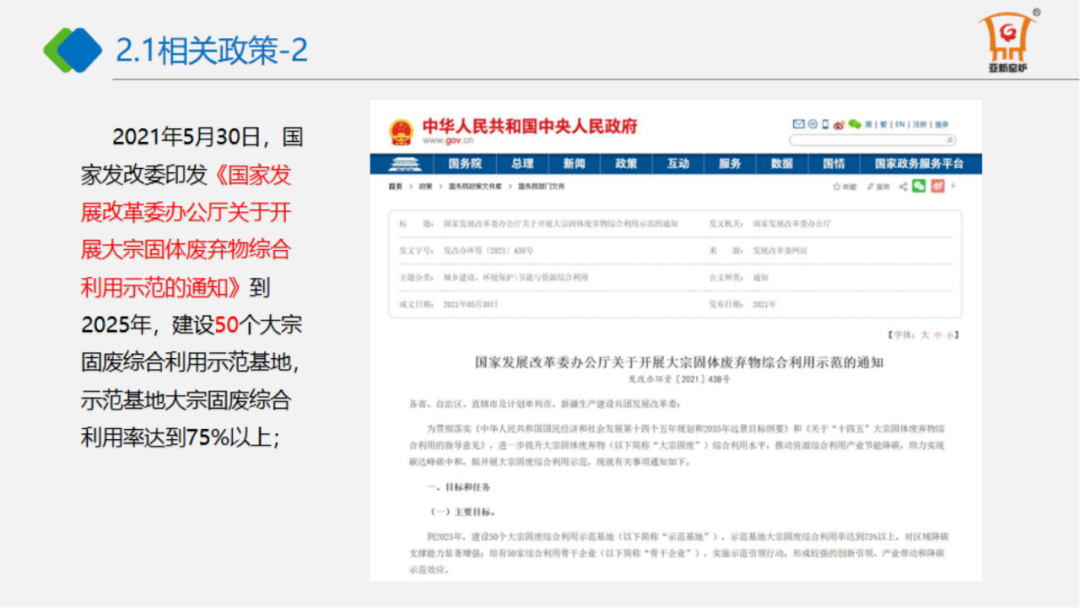Click the green WeChat icon in header
This screenshot has height=608, width=1080.
coord(855,124)
